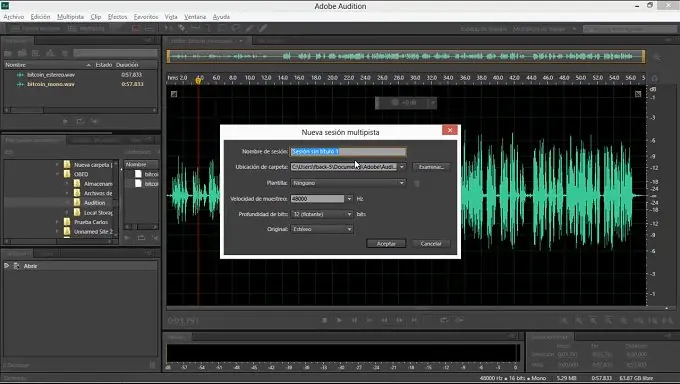The height and width of the screenshot is (384, 680).
Task: Open Velocidad de muestreo dropdown arrow
Action: (349, 198)
